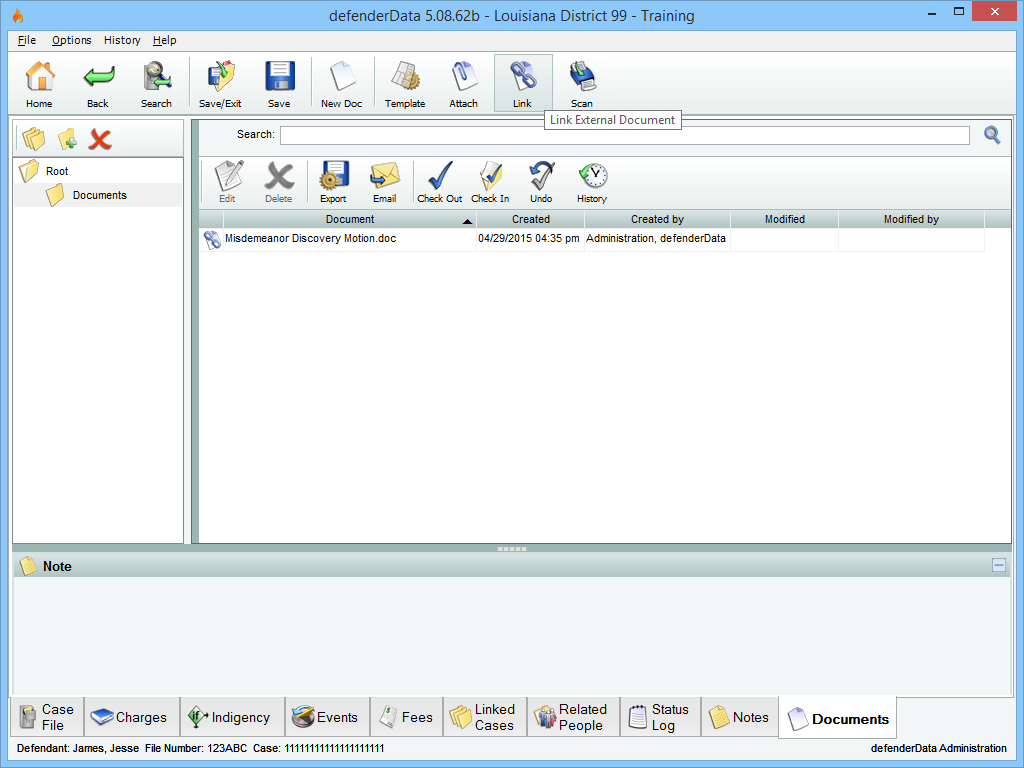Select the Root folder in tree

57,171
